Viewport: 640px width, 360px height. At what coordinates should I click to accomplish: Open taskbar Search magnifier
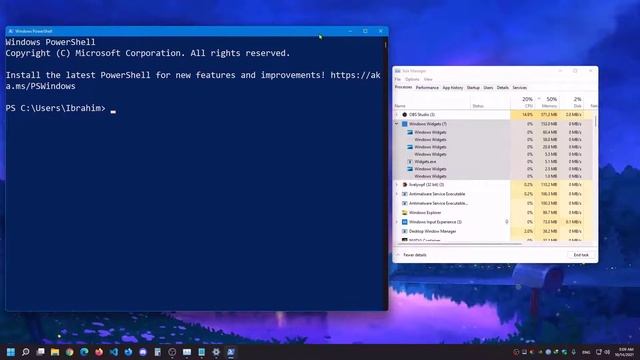coord(26,352)
